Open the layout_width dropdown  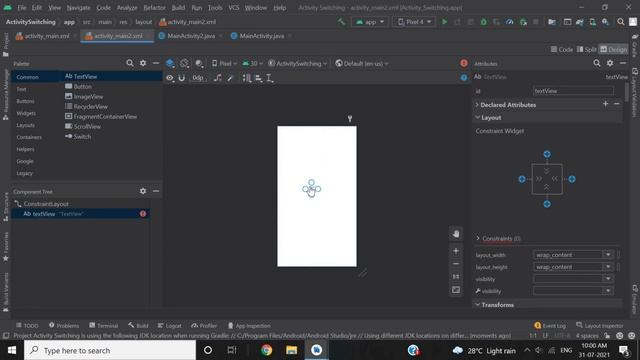point(608,255)
